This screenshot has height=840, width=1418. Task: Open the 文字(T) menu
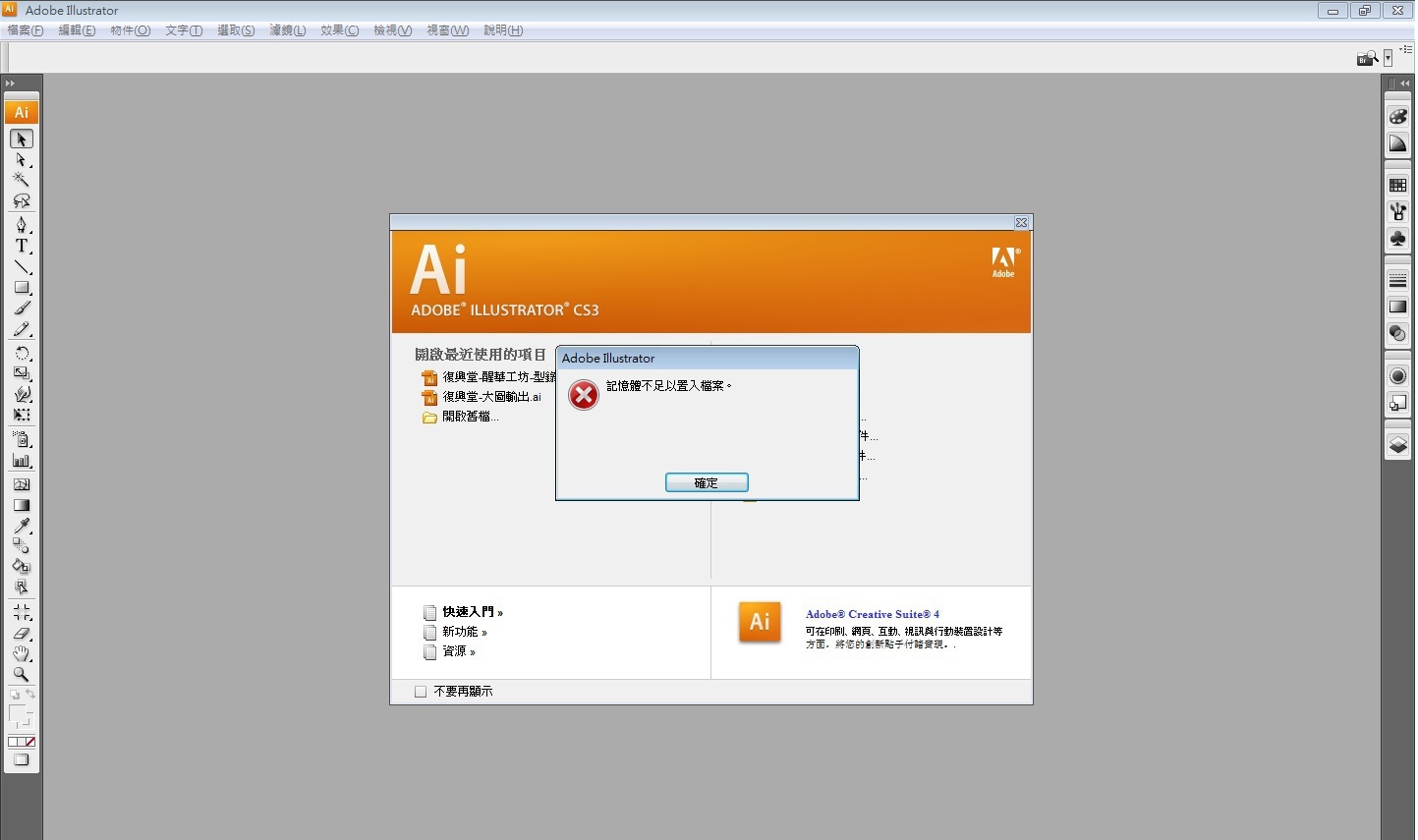(184, 30)
